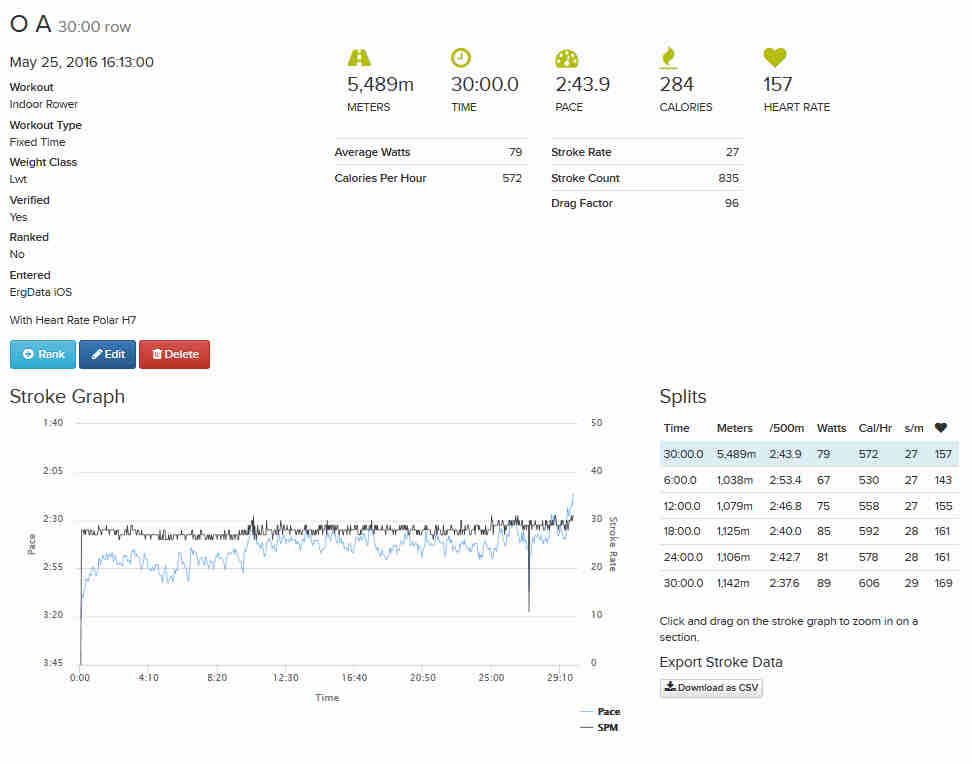Select the 18:00.0 split row
Viewport: 972px width, 764px height.
(x=808, y=531)
